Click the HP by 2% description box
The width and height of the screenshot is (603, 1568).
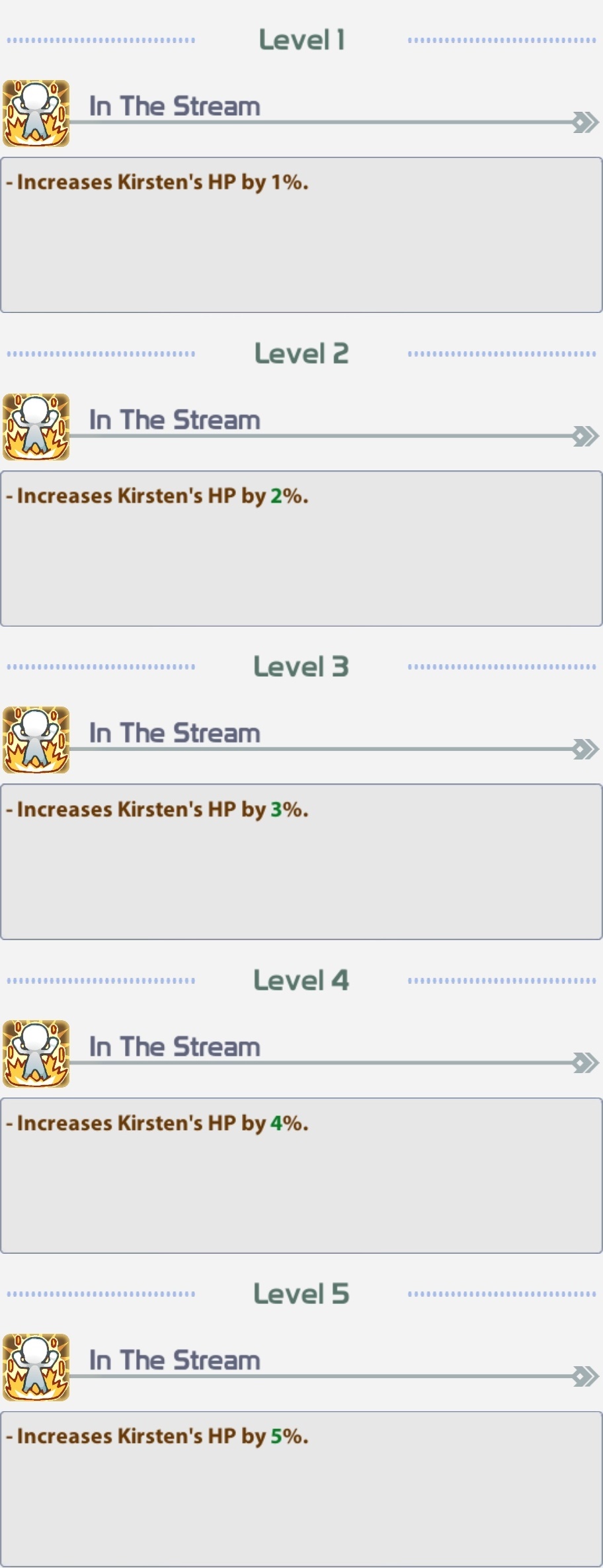301,548
